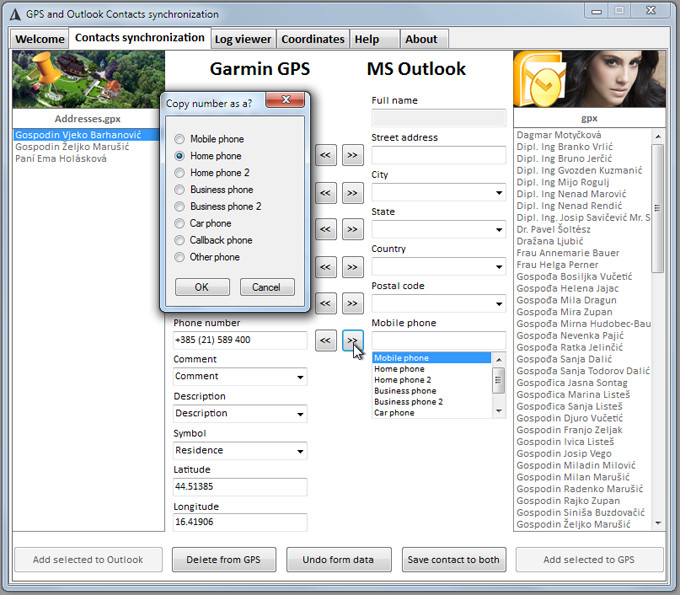Choose Home phone radio button
The width and height of the screenshot is (680, 595).
[179, 156]
